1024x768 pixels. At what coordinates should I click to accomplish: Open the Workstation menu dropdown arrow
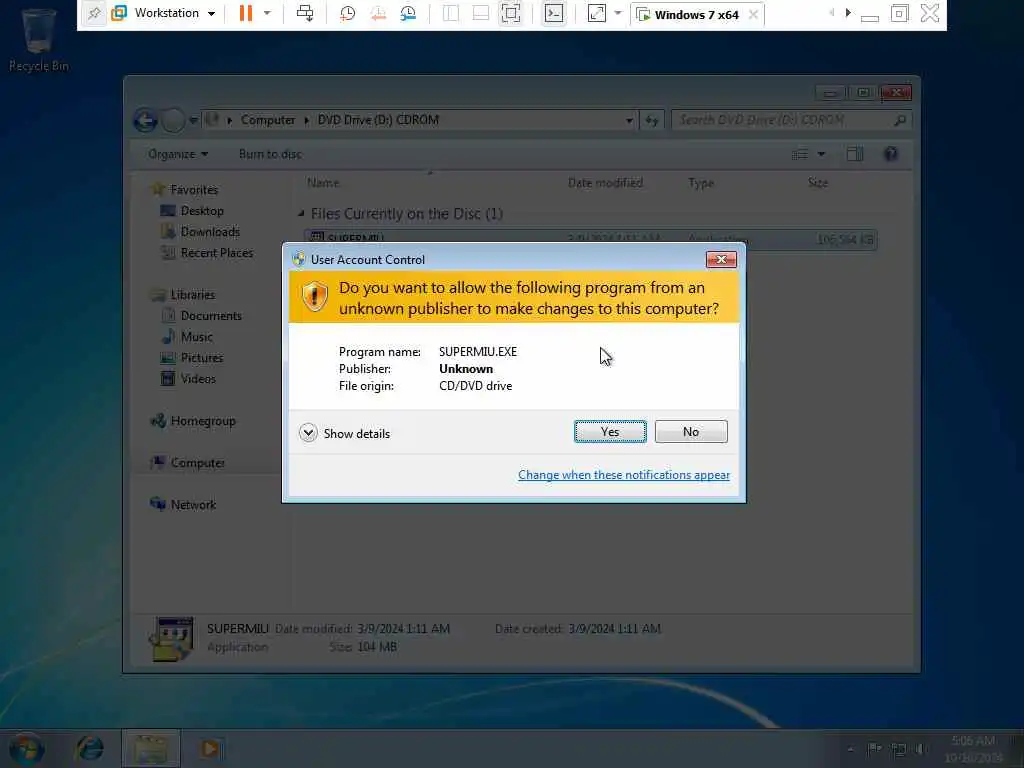point(212,14)
